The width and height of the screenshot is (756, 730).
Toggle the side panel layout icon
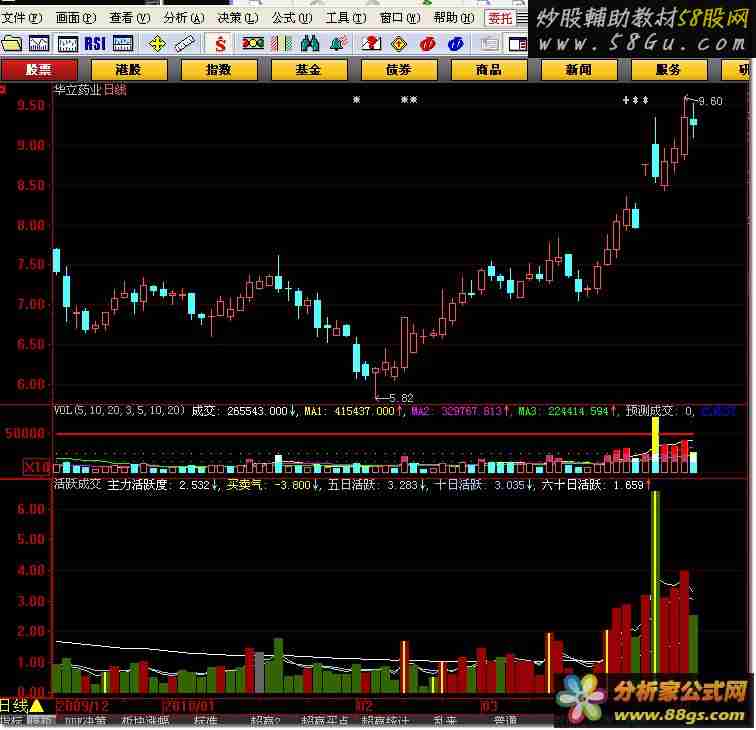(518, 44)
